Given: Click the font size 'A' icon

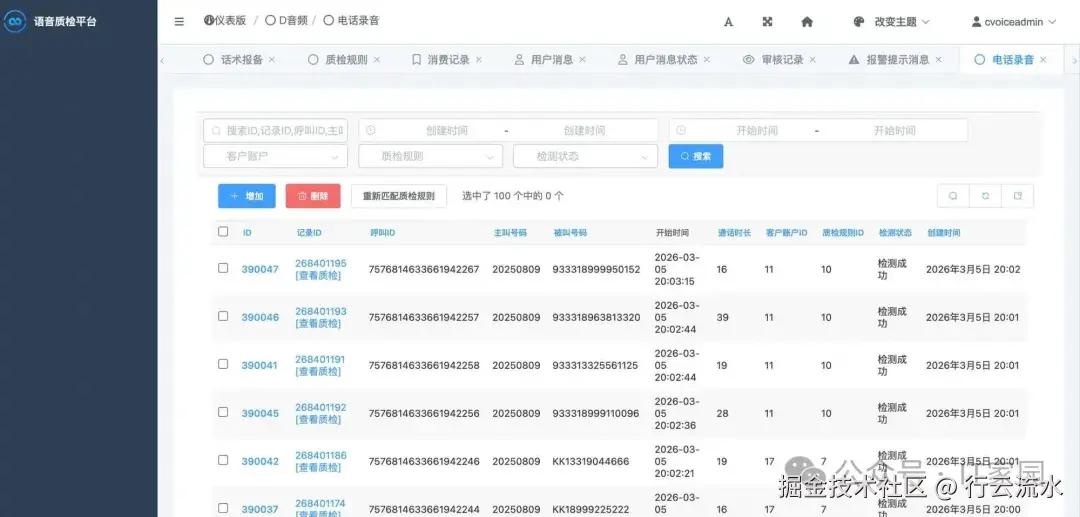Looking at the screenshot, I should [x=728, y=22].
